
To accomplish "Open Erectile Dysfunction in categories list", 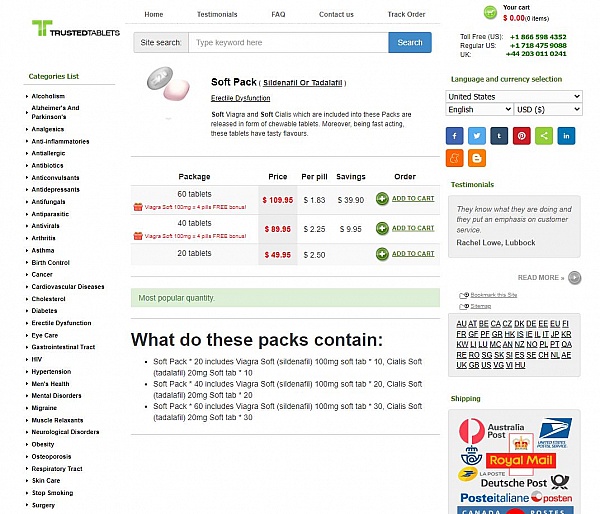I will [x=61, y=323].
